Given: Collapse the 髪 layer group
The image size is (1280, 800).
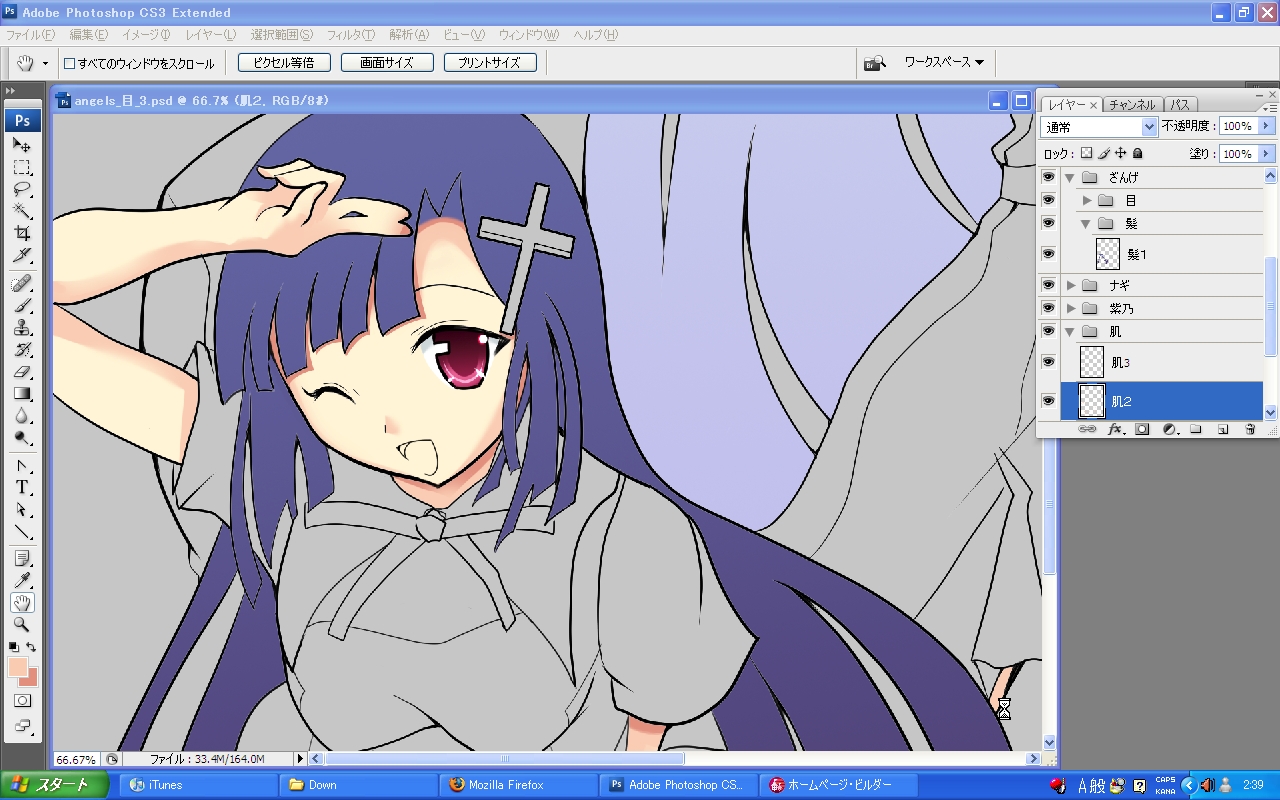Looking at the screenshot, I should tap(1086, 224).
